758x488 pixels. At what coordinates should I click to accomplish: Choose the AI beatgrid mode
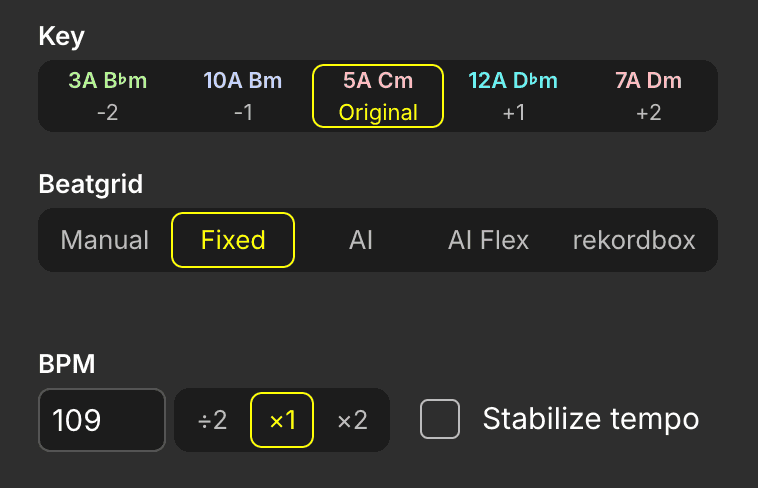coord(361,240)
